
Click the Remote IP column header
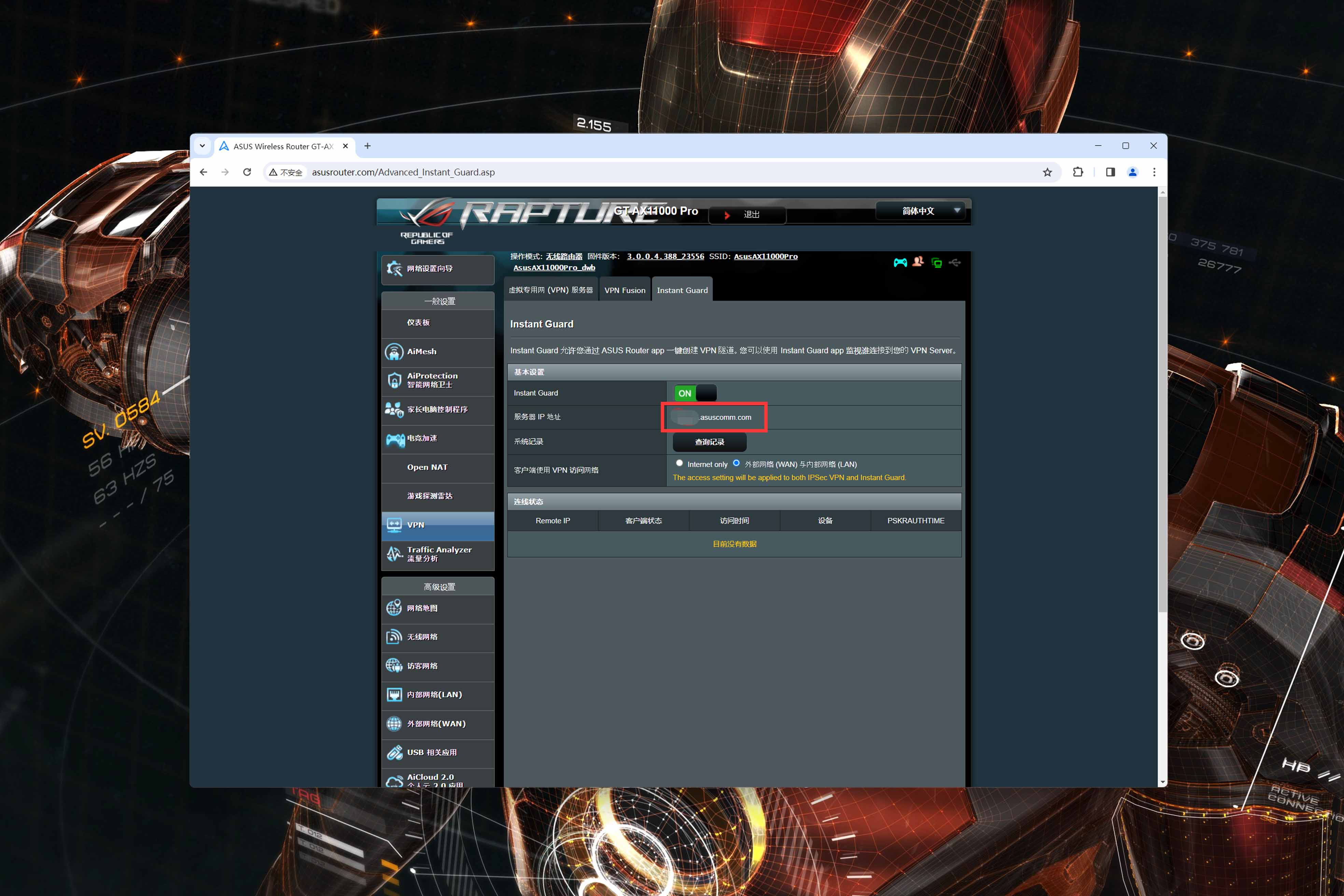[x=552, y=521]
